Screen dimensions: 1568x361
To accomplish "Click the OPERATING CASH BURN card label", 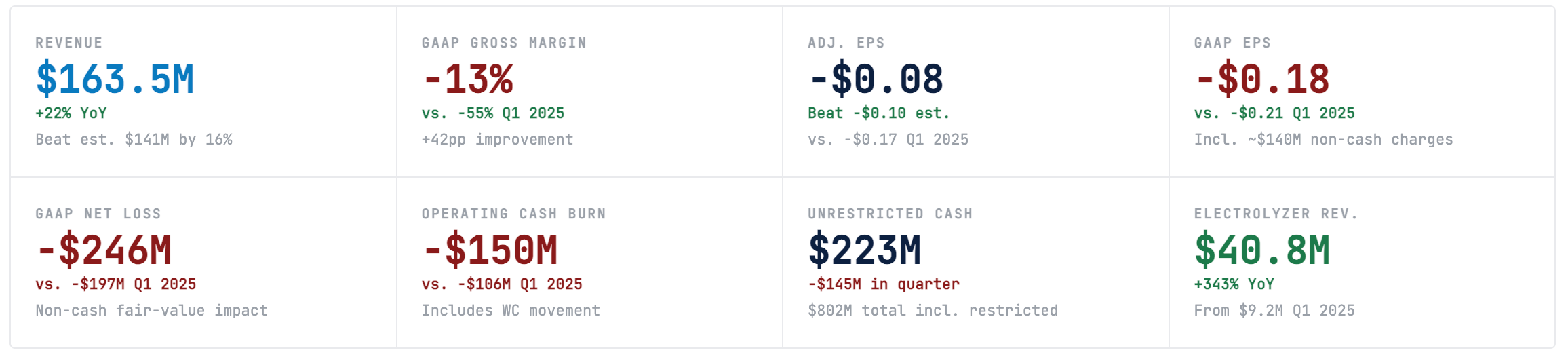I will [x=514, y=214].
